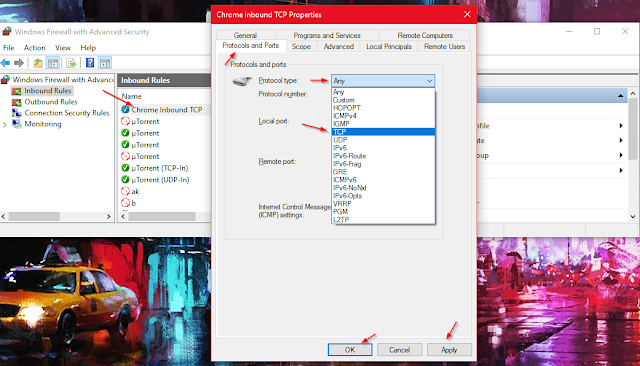Viewport: 640px width, 366px height.
Task: Expand the submenu arrow on the 'ate' action row
Action: [x=621, y=140]
